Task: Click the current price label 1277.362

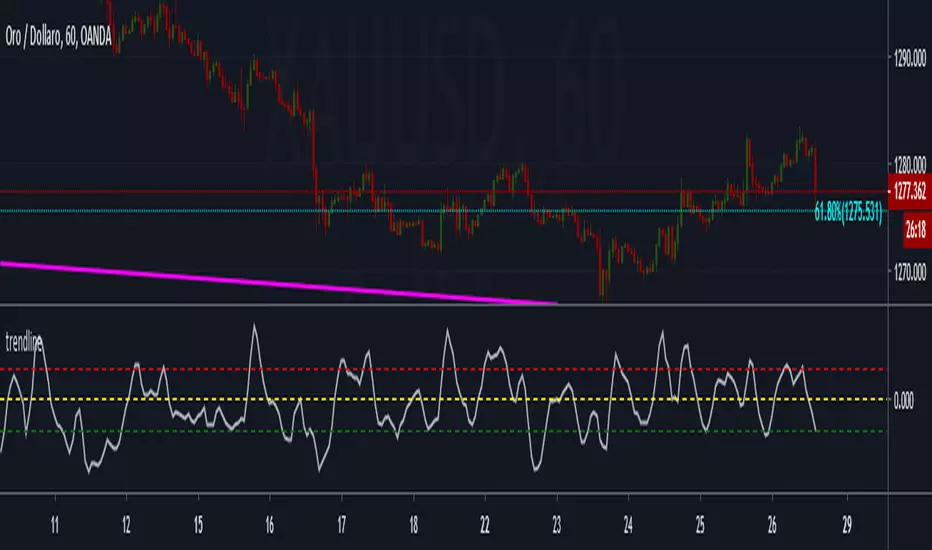Action: (x=909, y=191)
